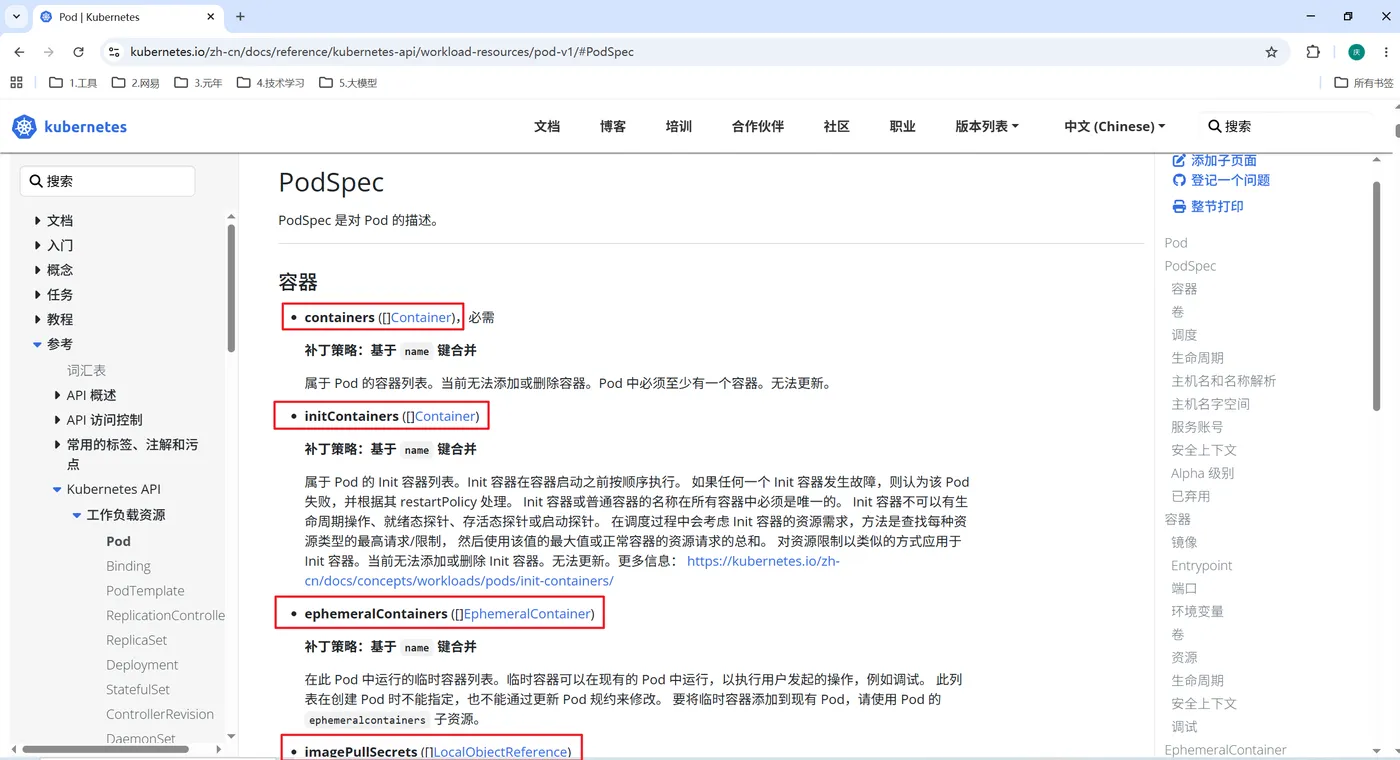Select ReplicaSet in the sidebar
This screenshot has height=760, width=1400.
[x=136, y=640]
